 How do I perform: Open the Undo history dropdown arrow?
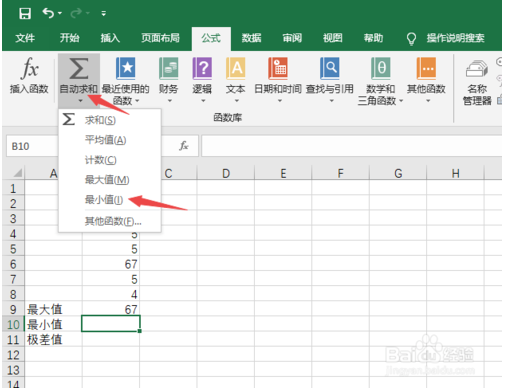pos(60,13)
